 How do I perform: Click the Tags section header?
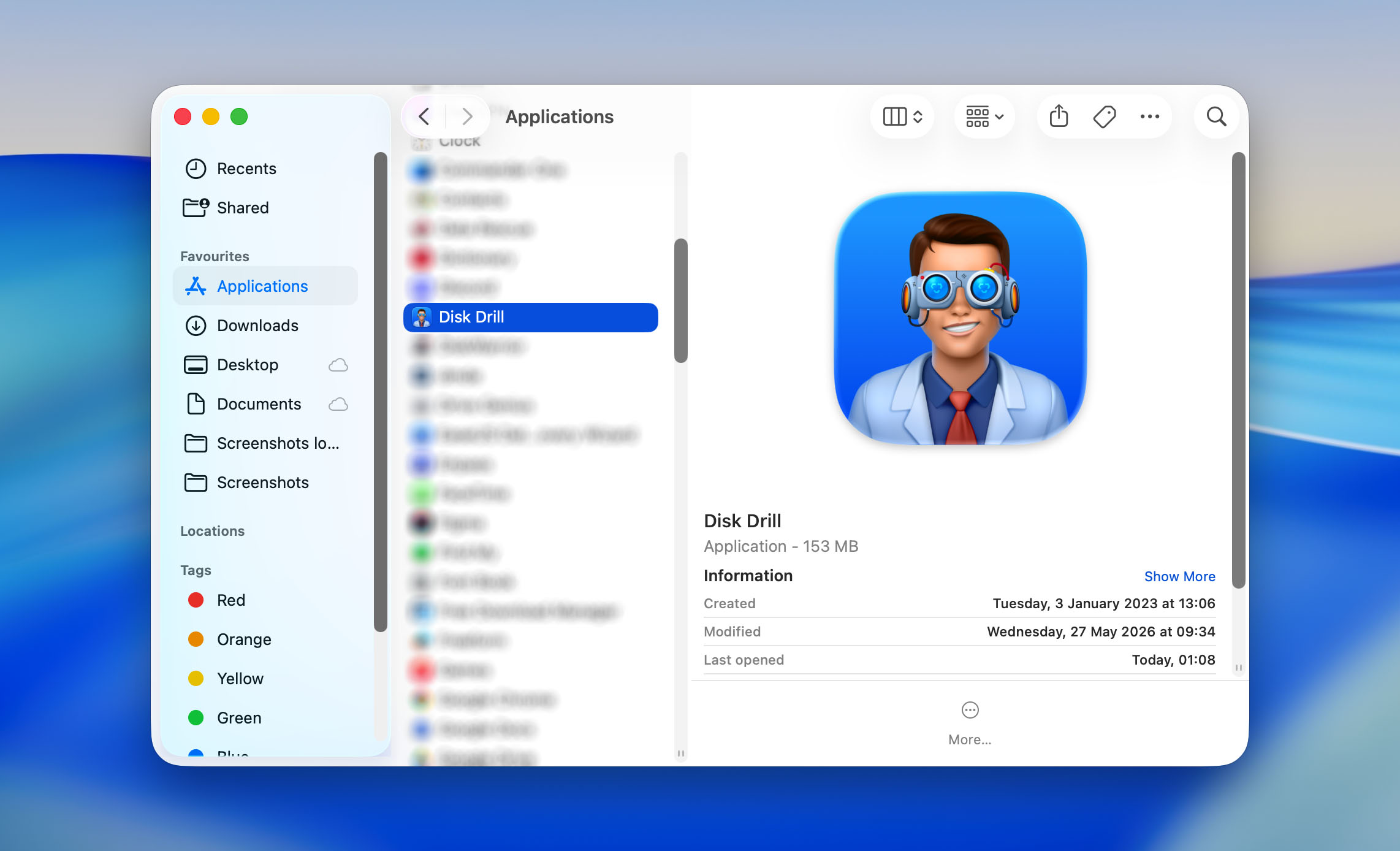point(196,570)
